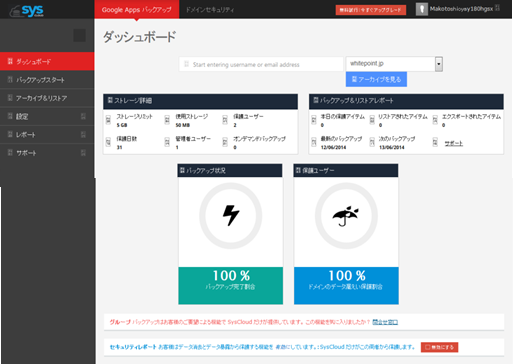Click the ストレージリミット icon

click(x=108, y=120)
